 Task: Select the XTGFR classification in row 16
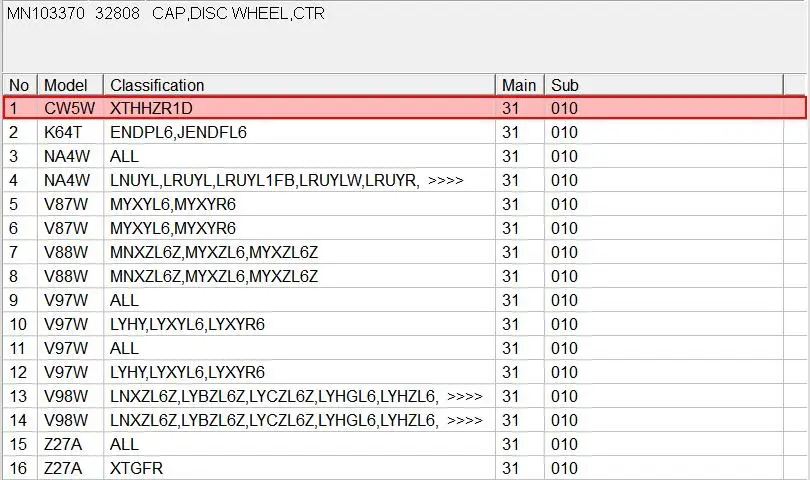pyautogui.click(x=136, y=468)
